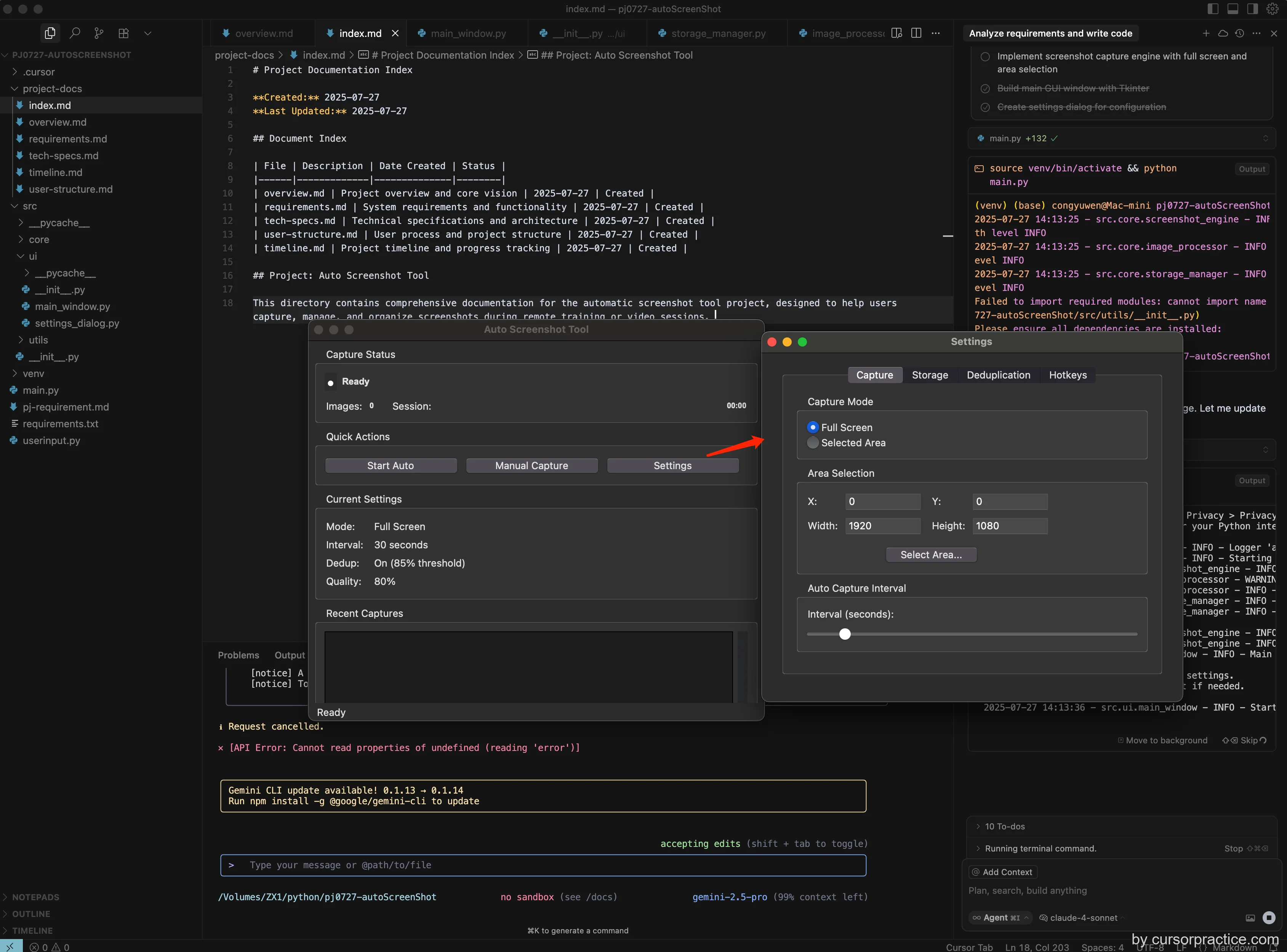Stop generation with round stop button
The image size is (1287, 952).
[1269, 917]
